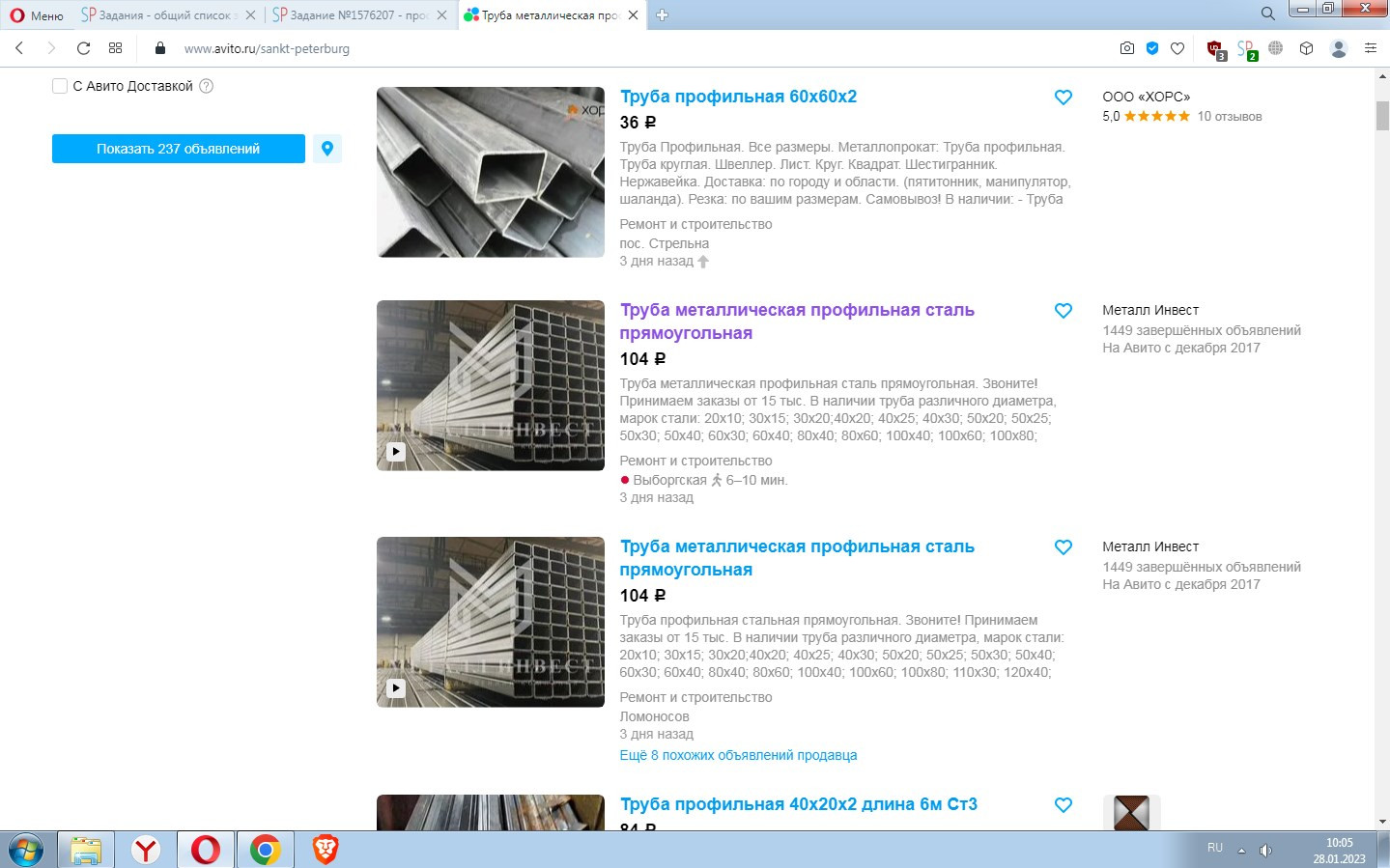Open seller ООО «ХОРС» profile
The image size is (1390, 868).
pyautogui.click(x=1147, y=97)
